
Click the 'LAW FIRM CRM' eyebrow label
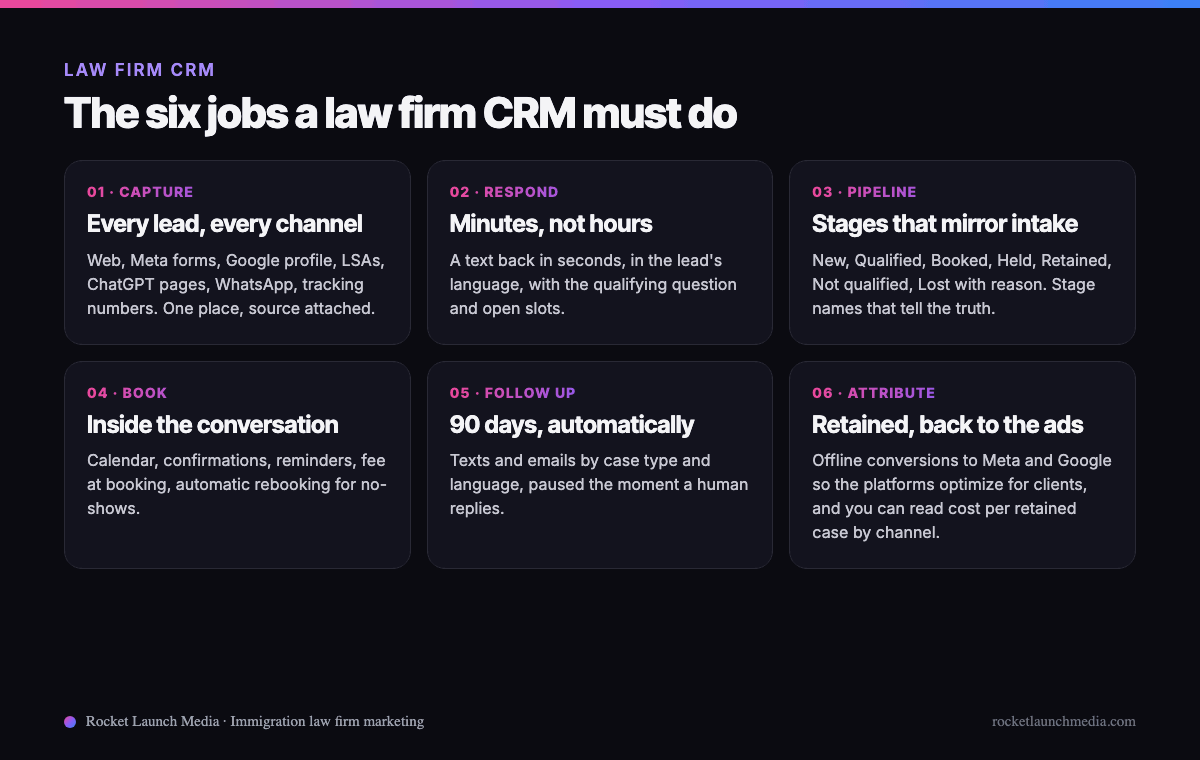139,70
